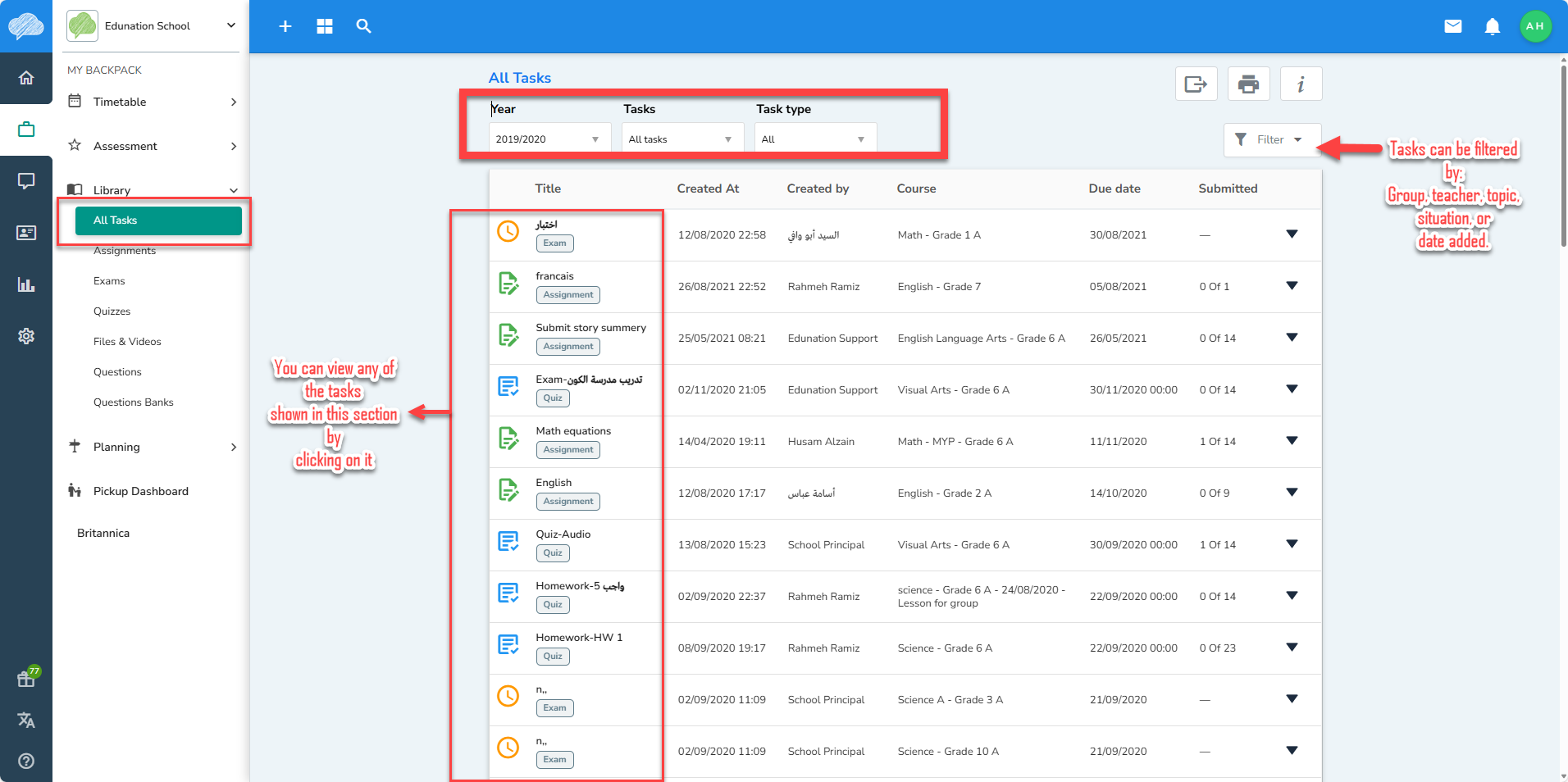Viewport: 1568px width, 782px height.
Task: Open the chat messages rail icon
Action: tap(26, 181)
